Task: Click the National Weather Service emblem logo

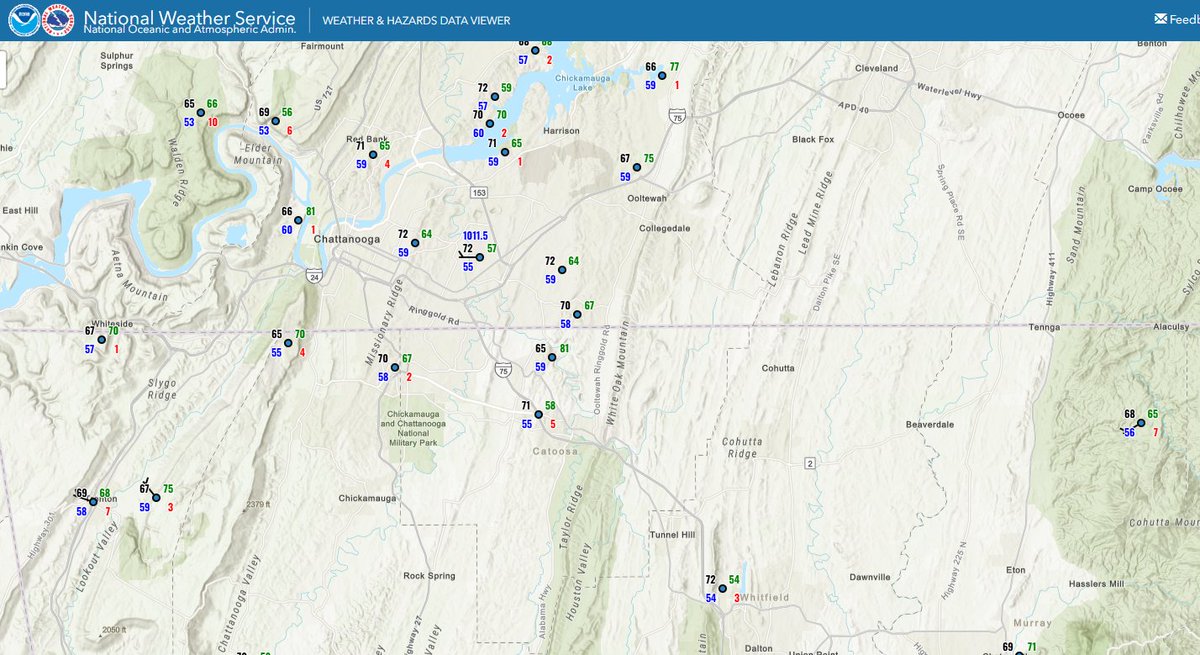Action: pyautogui.click(x=59, y=20)
